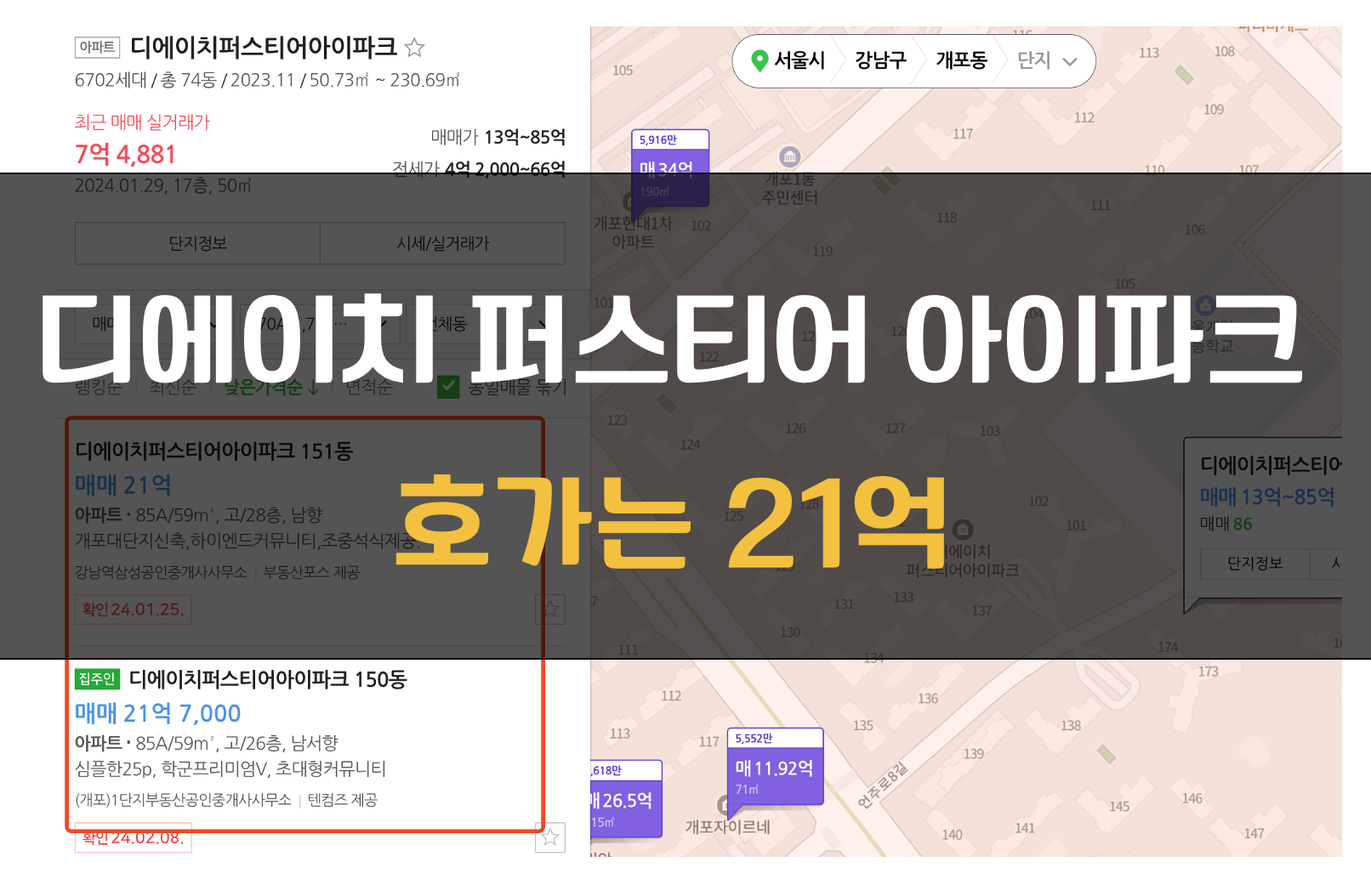Click 매매 13억~85억 in map popup

coord(1267,496)
